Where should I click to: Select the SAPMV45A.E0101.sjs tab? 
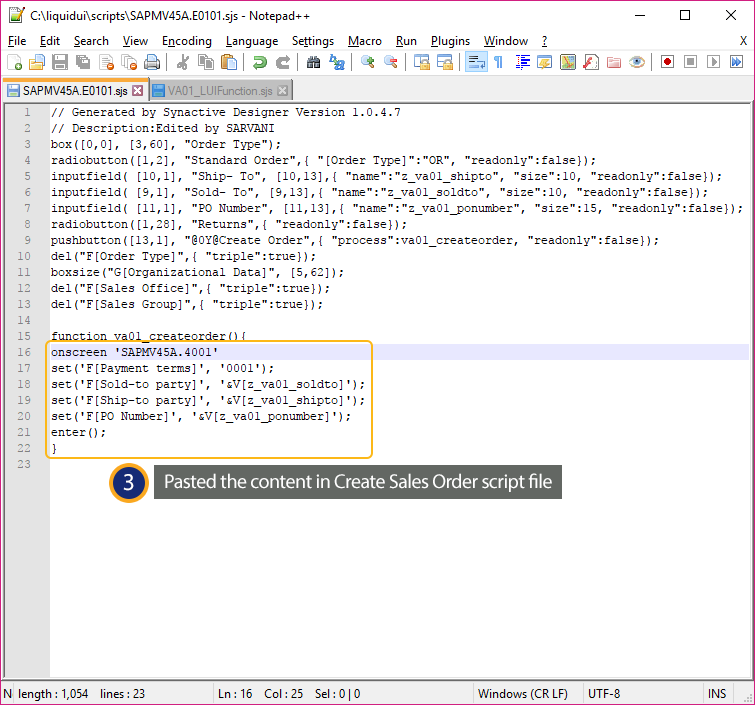pos(75,91)
